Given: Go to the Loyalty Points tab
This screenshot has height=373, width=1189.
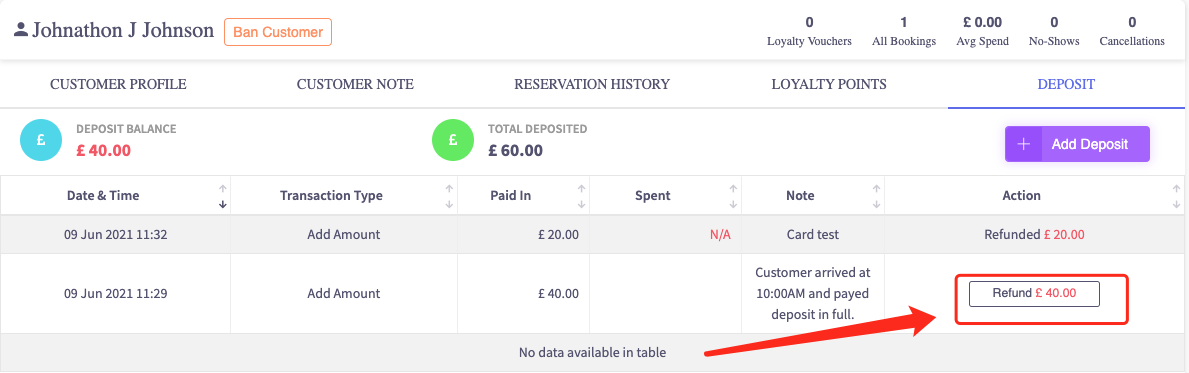Looking at the screenshot, I should coord(829,84).
